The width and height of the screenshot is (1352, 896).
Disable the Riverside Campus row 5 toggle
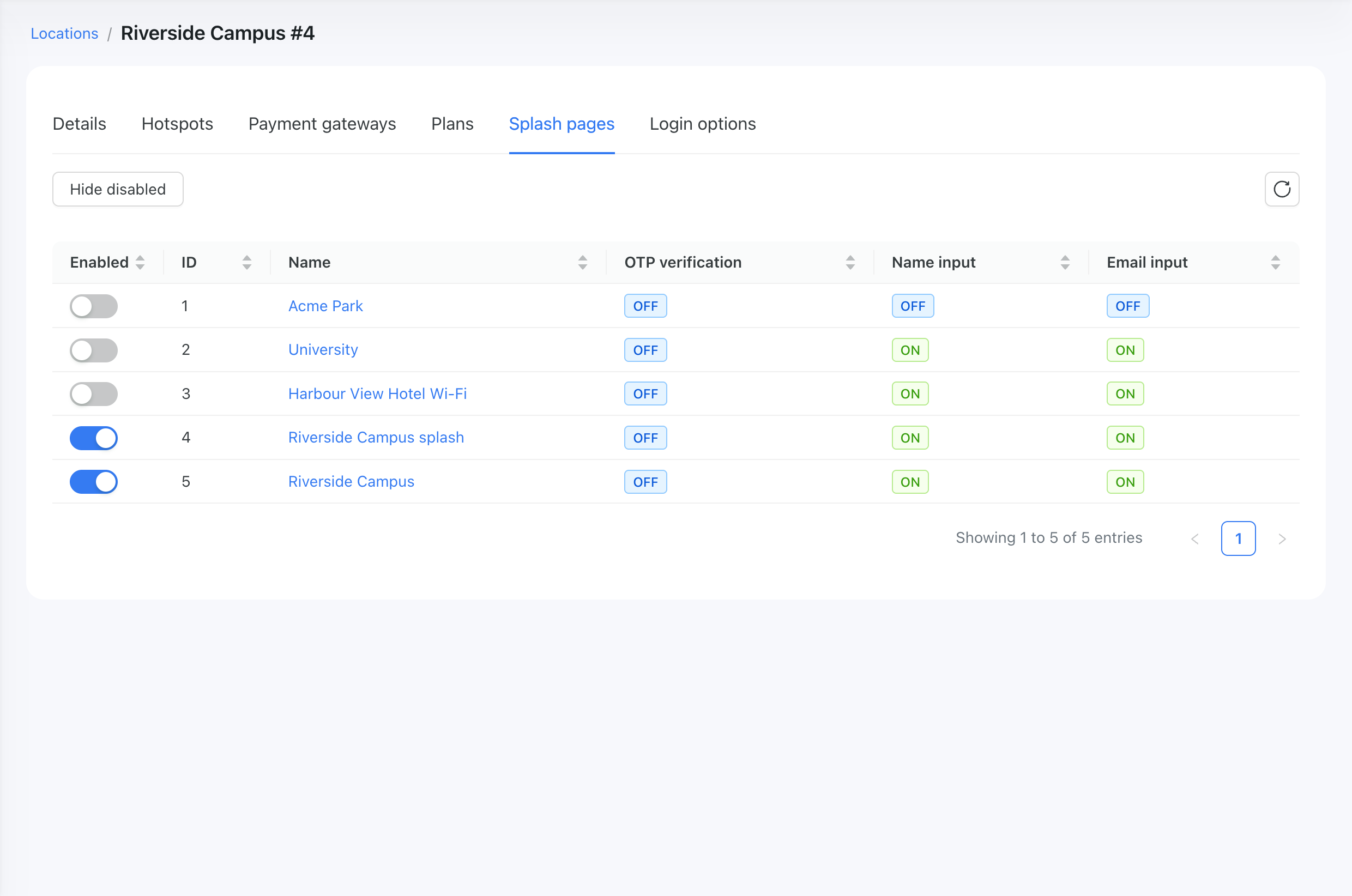94,482
